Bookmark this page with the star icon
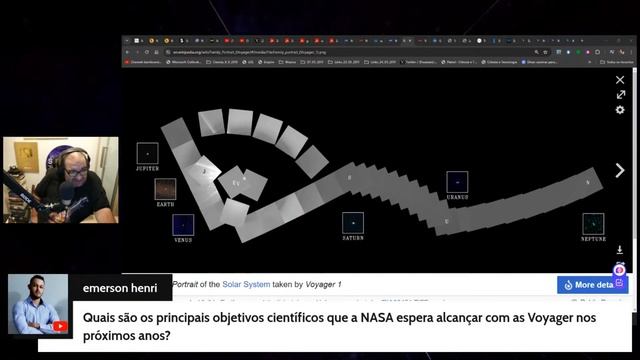The height and width of the screenshot is (360, 640). click(545, 52)
